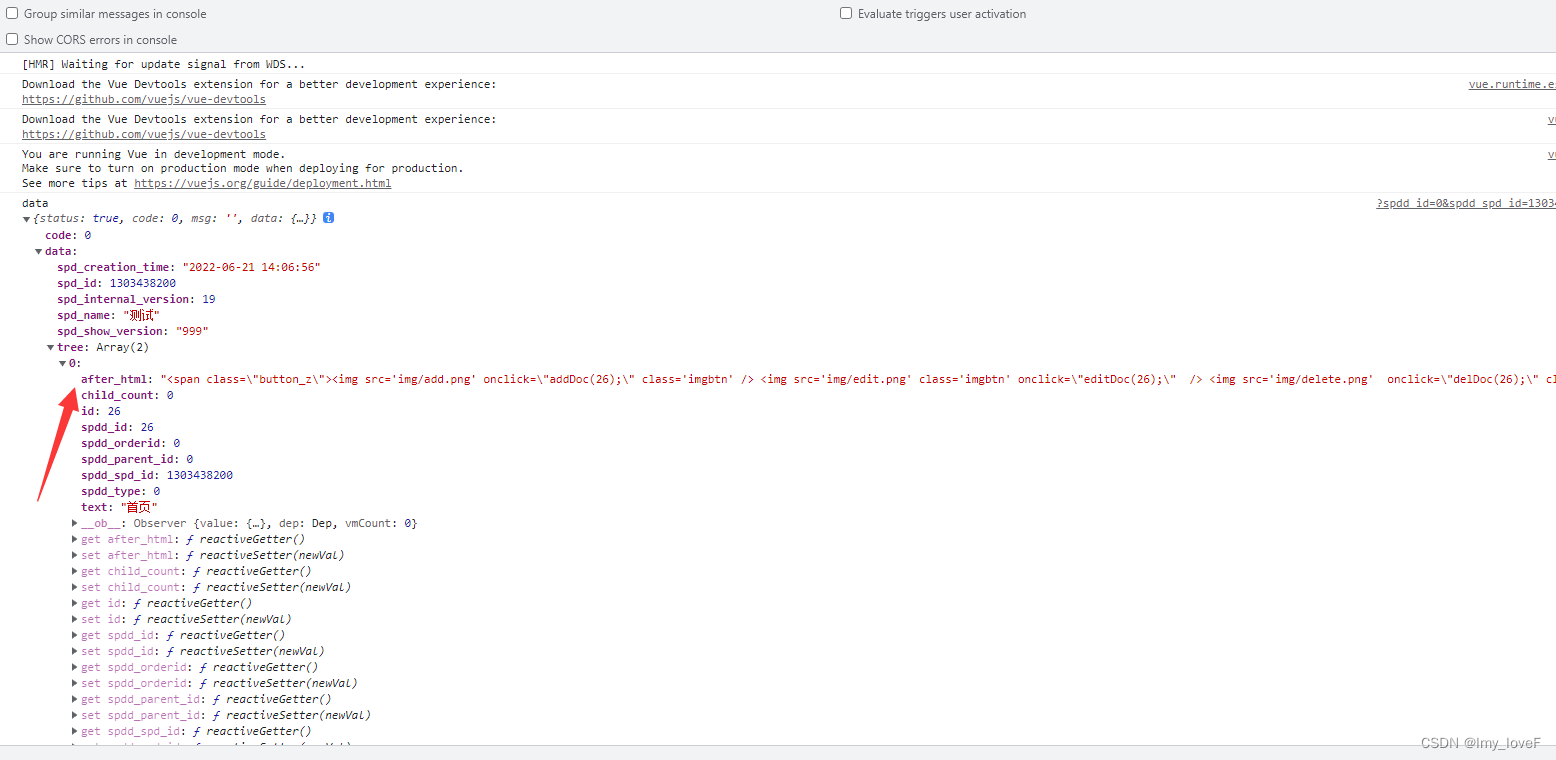The height and width of the screenshot is (760, 1556).
Task: Enable Evaluate triggers user activation checkbox
Action: [x=846, y=14]
